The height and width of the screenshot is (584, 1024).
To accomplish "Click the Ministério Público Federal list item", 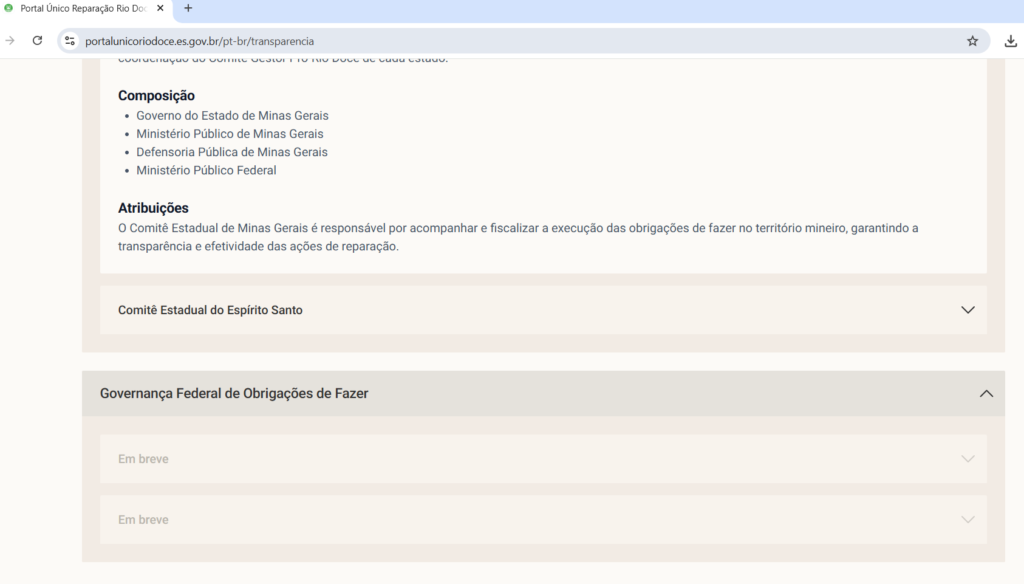I will click(206, 170).
